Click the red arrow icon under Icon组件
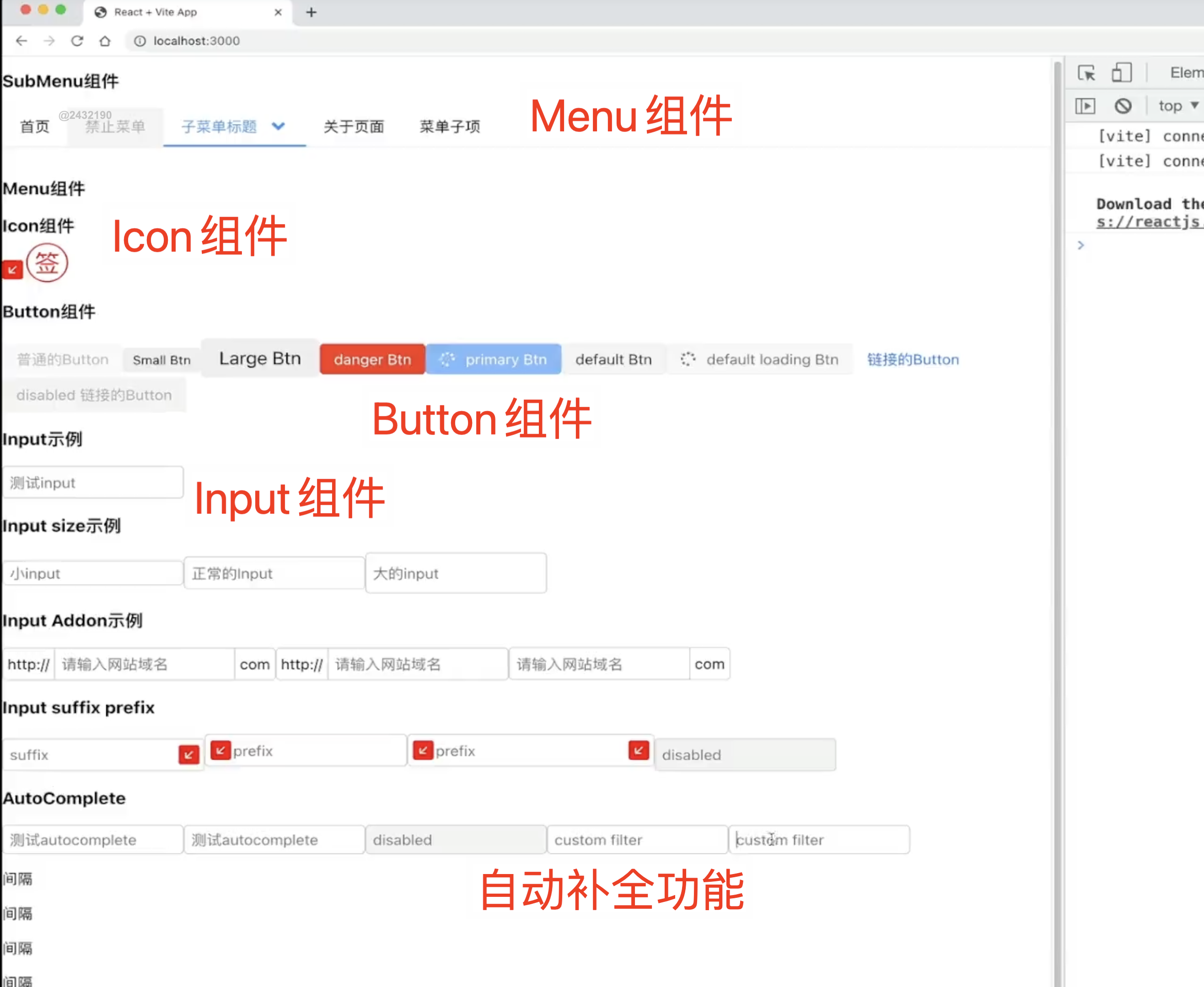The height and width of the screenshot is (987, 1204). coord(12,269)
